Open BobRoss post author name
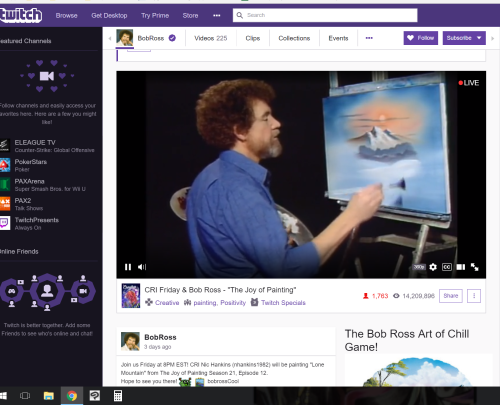Image resolution: width=500 pixels, height=405 pixels. tap(160, 337)
